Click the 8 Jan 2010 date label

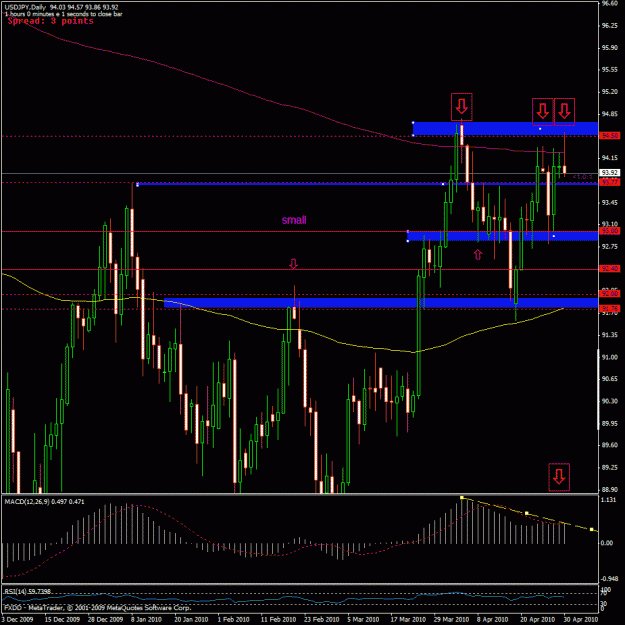click(x=147, y=619)
